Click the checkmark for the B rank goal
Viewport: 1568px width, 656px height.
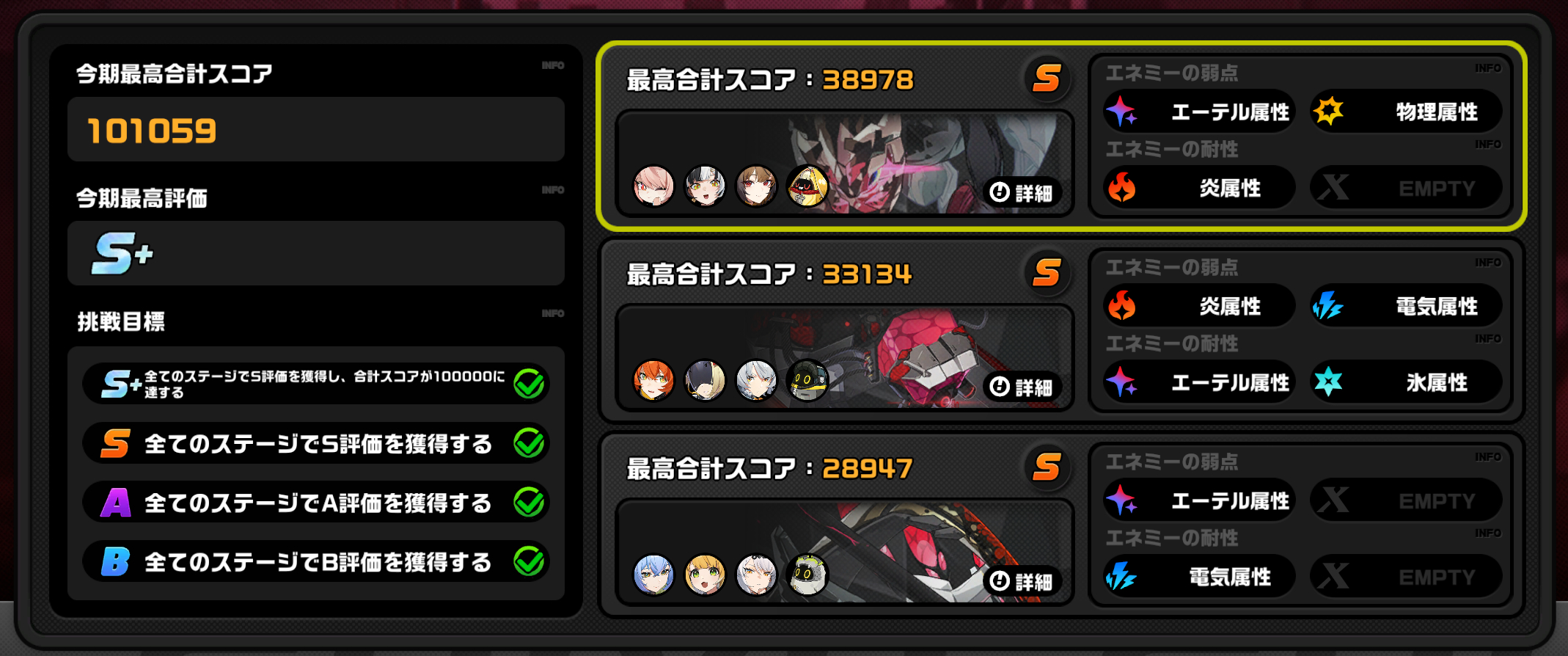coord(529,561)
